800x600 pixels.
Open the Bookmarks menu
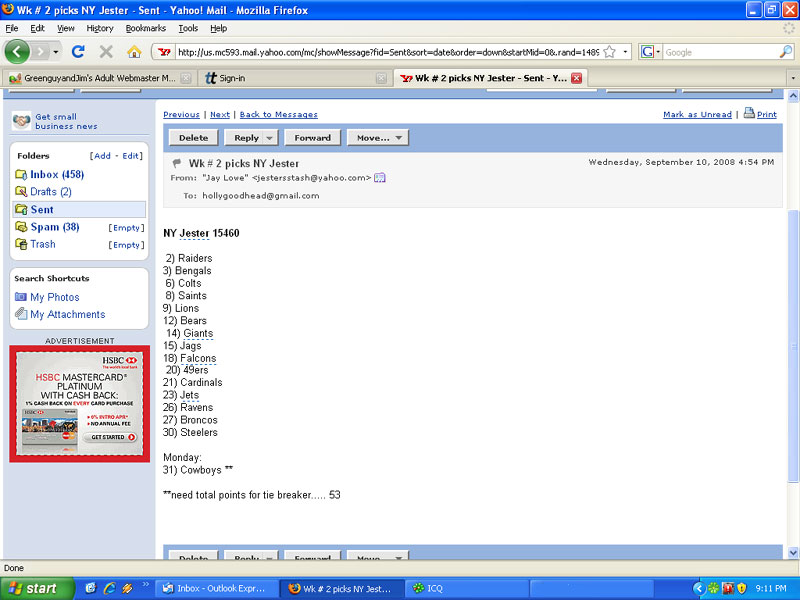click(x=145, y=28)
